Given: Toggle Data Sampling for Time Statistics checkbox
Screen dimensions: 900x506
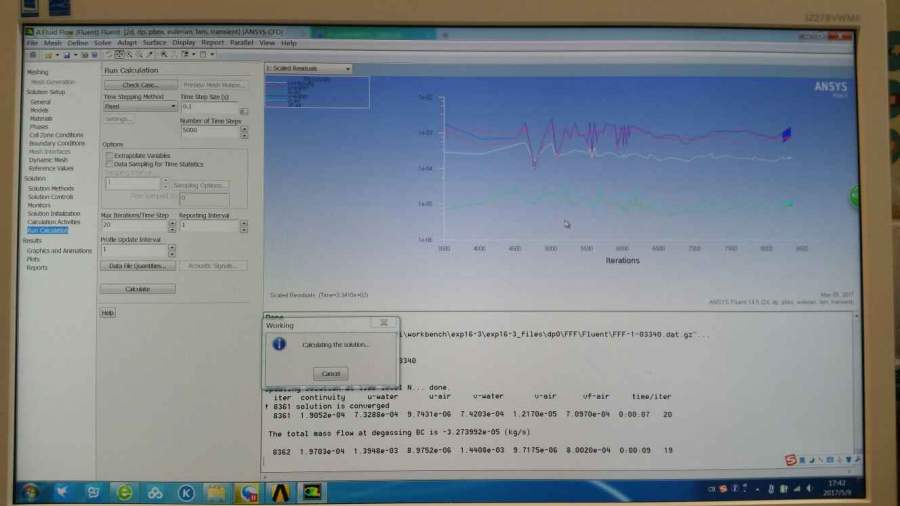Looking at the screenshot, I should point(109,164).
